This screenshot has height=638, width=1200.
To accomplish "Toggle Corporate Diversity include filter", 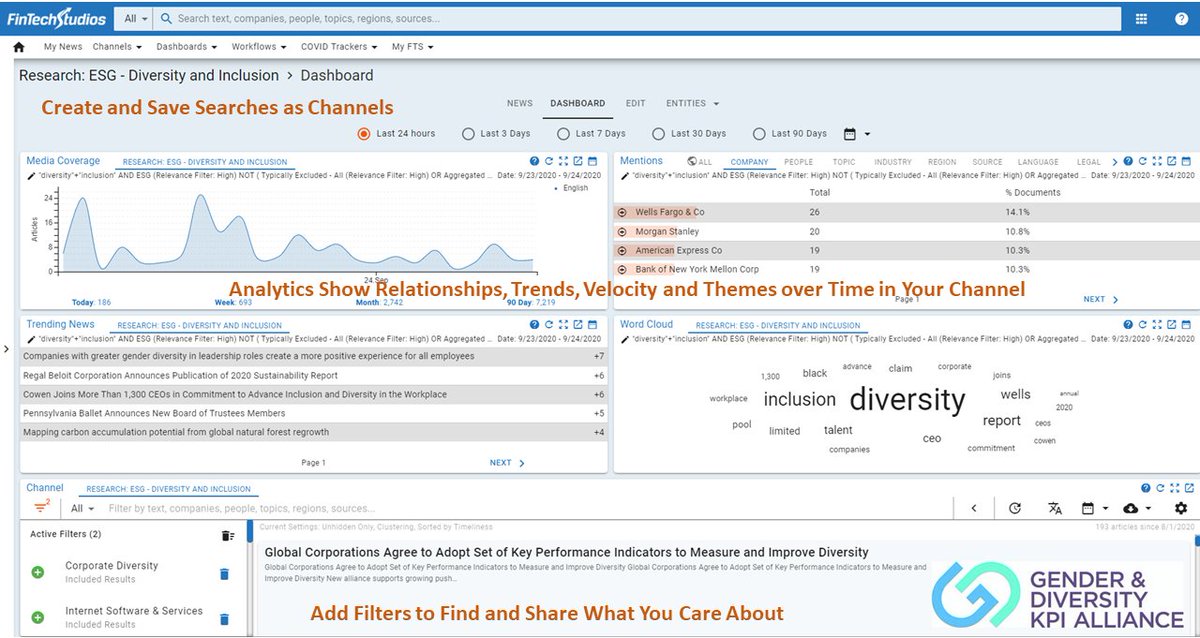I will 38,573.
